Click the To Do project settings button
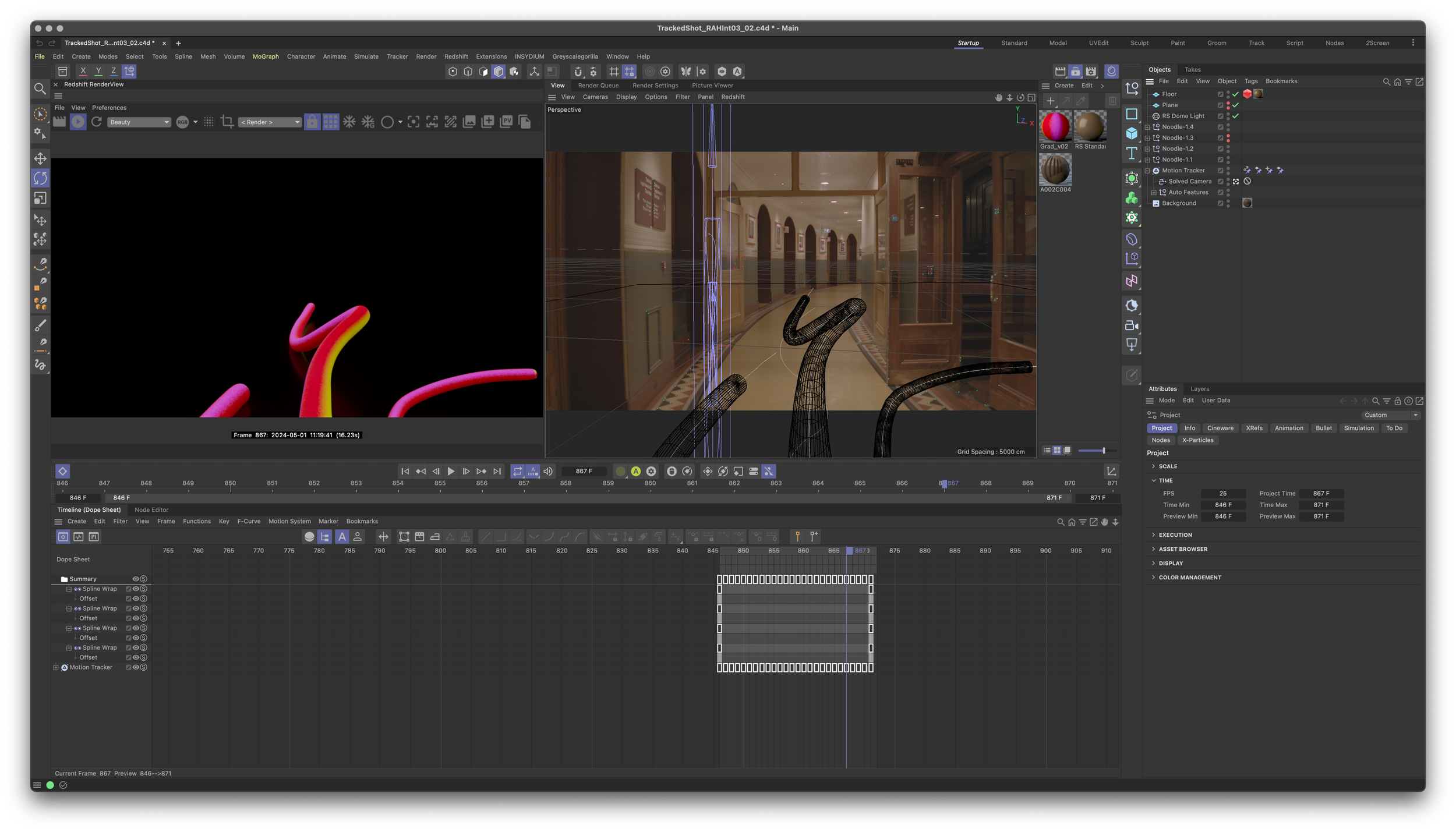This screenshot has width=1456, height=832. click(1394, 428)
